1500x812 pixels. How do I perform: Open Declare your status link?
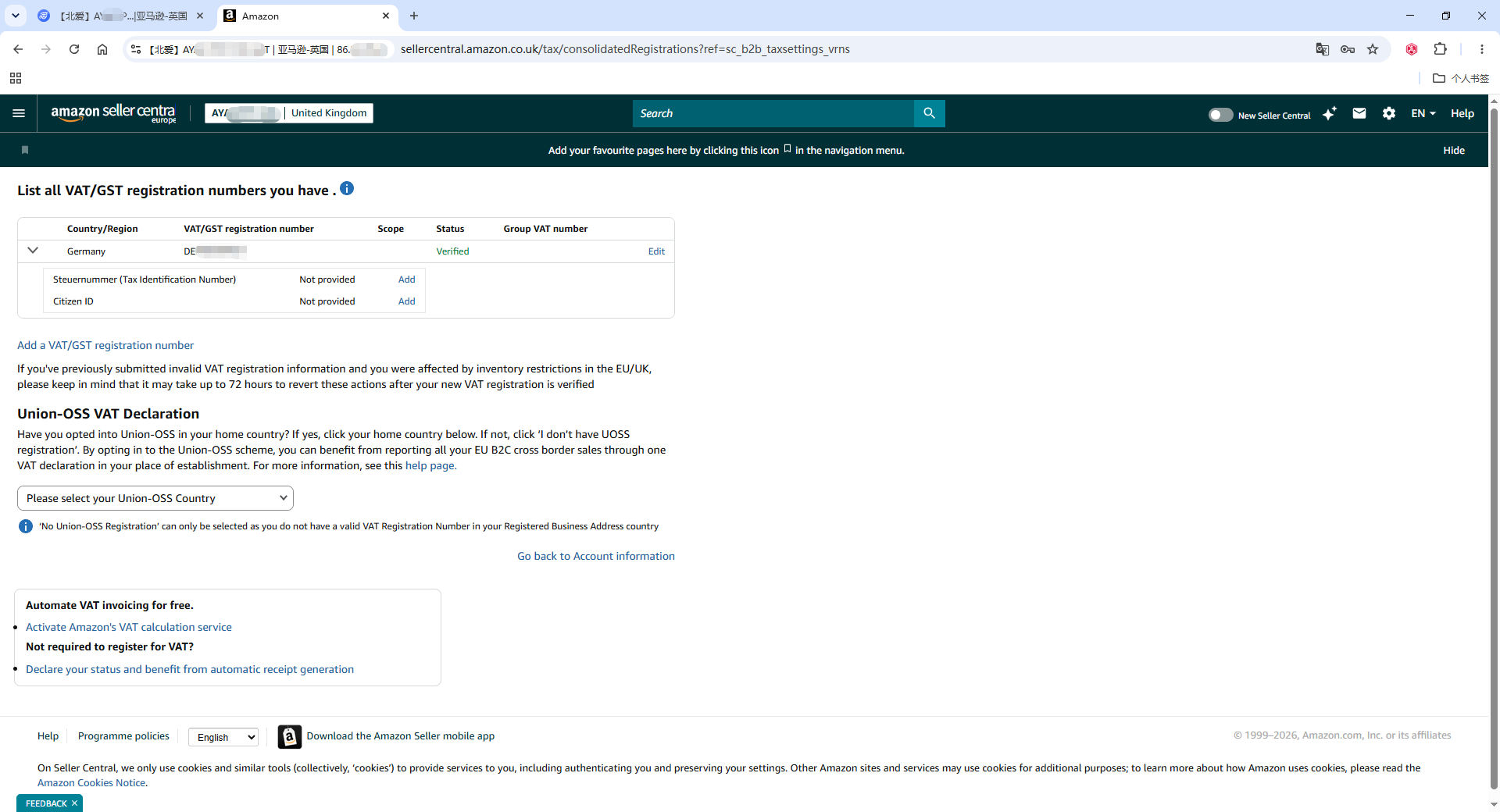coord(190,669)
